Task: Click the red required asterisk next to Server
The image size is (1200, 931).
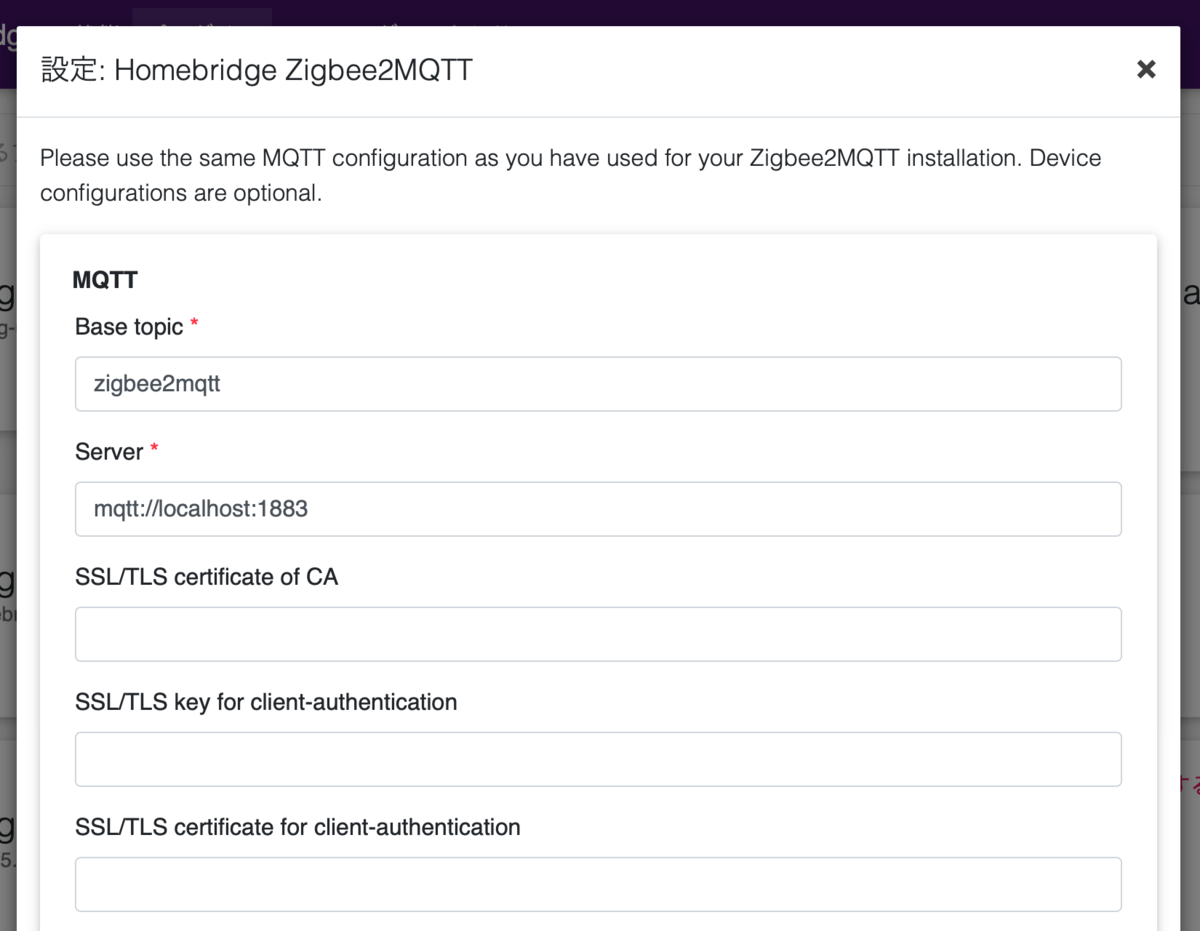Action: click(x=154, y=450)
